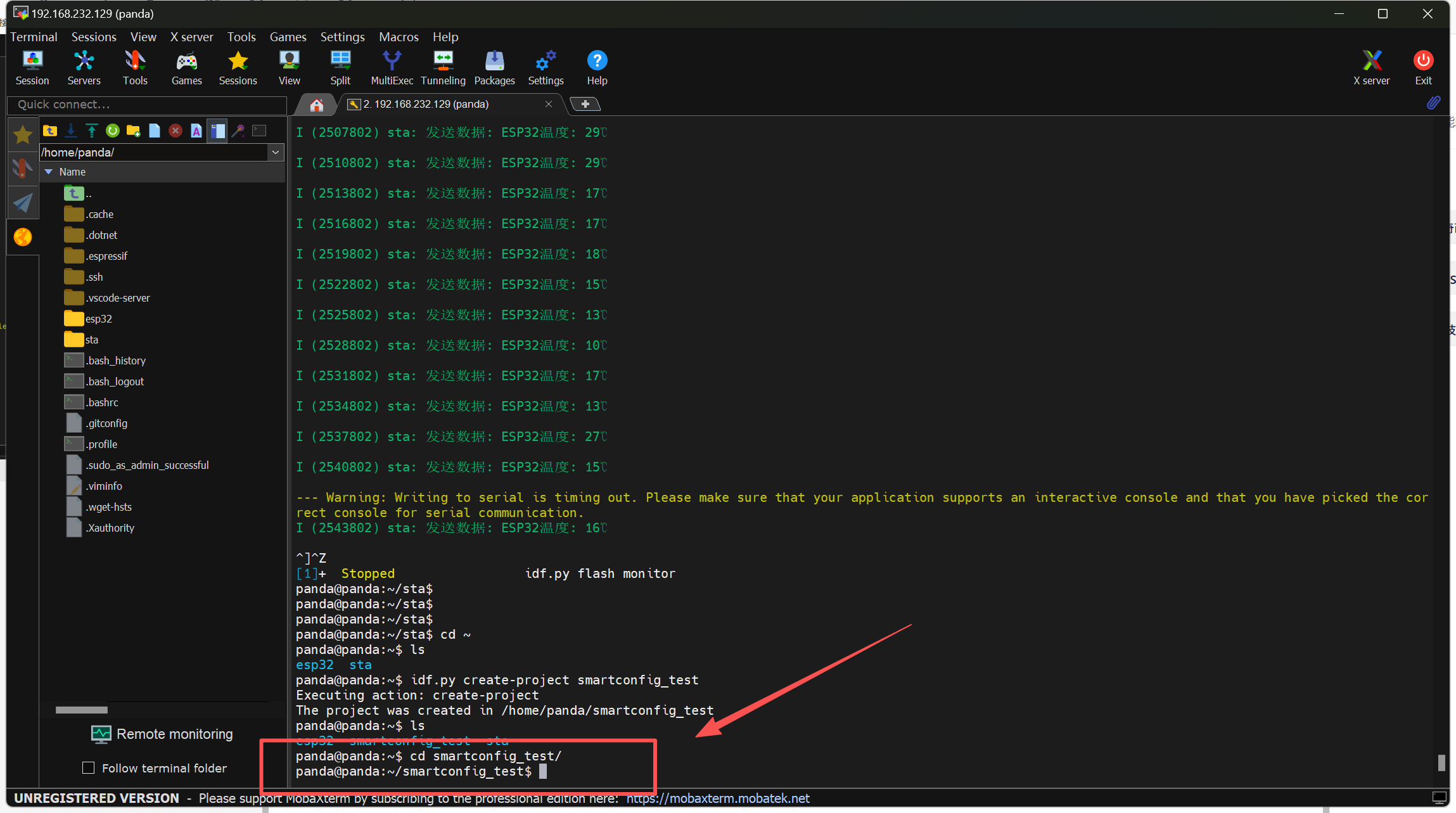
Task: Toggle the sidebar view icon in SFTP toolbar
Action: point(217,131)
